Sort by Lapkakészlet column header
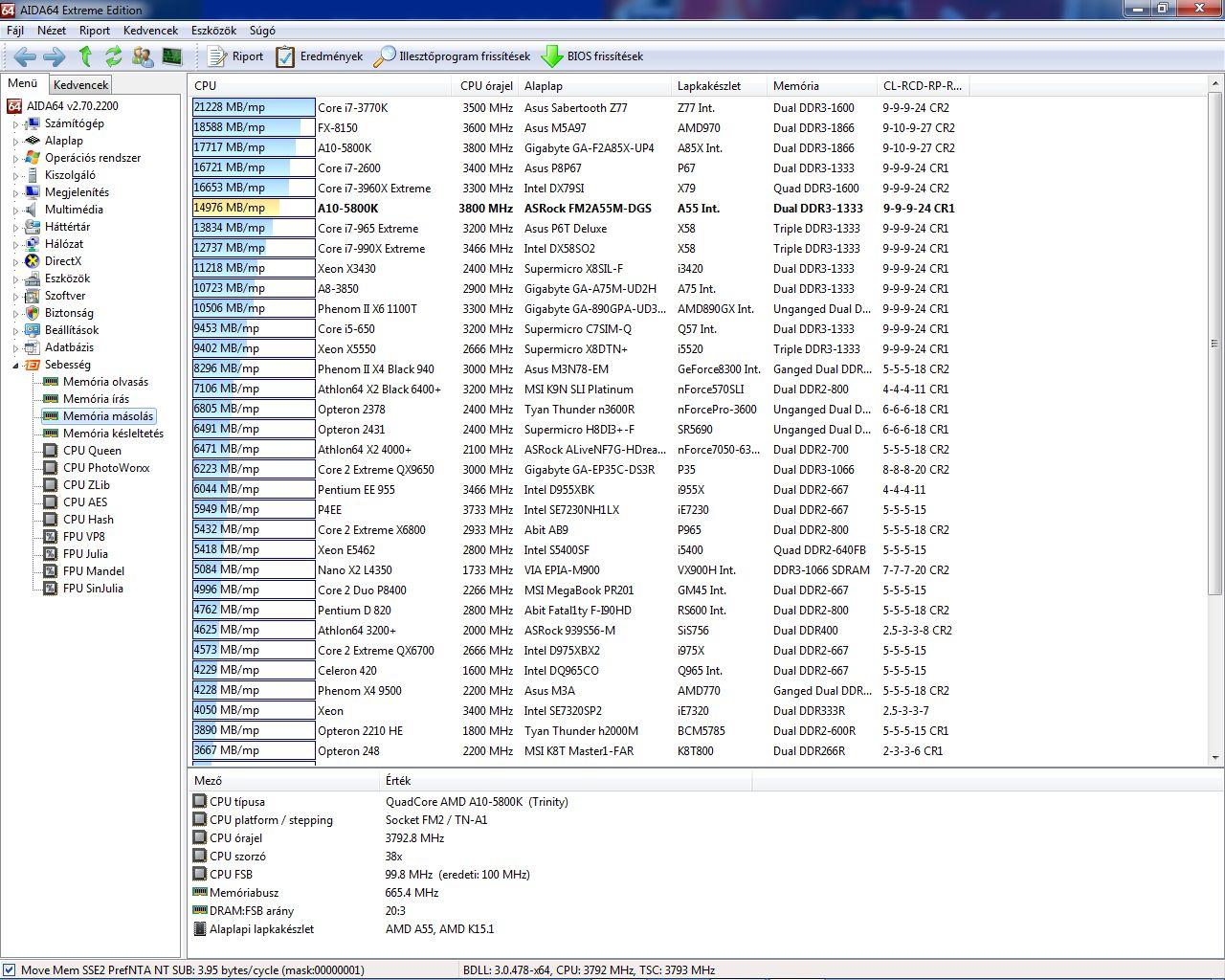Viewport: 1225px width, 980px height. click(719, 85)
